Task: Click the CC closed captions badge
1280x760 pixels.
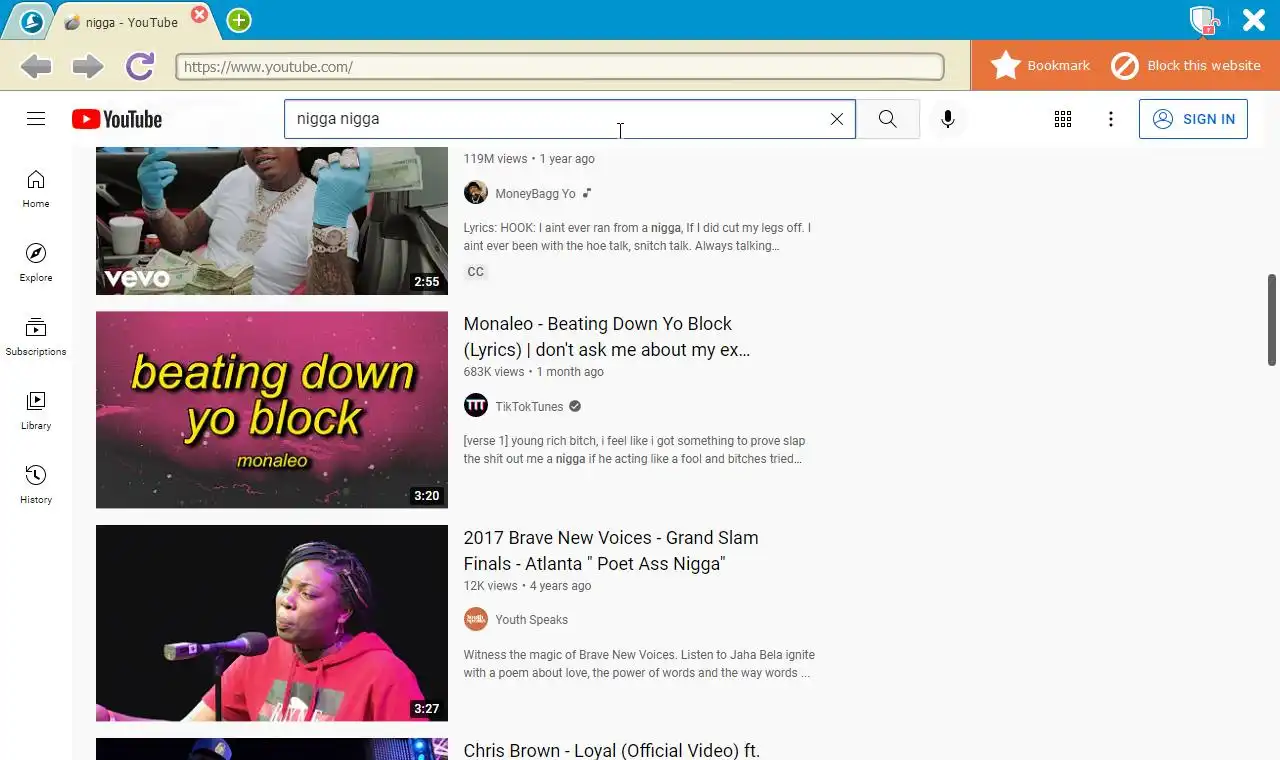Action: click(476, 272)
